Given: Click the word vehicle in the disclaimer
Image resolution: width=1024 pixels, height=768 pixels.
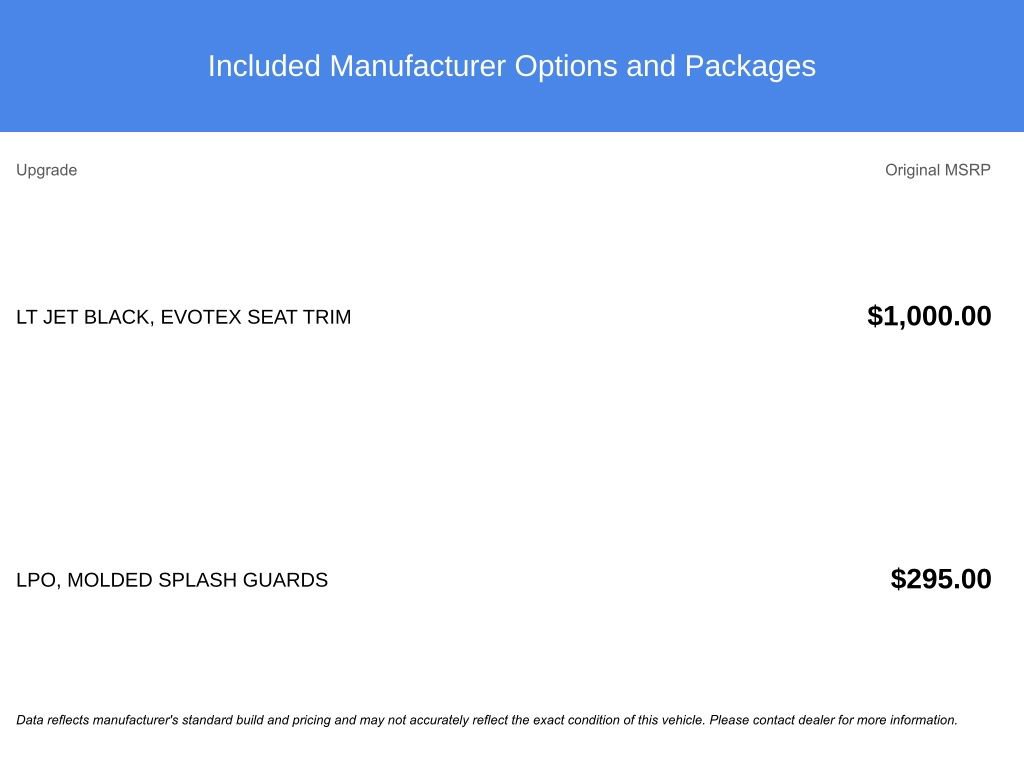Looking at the screenshot, I should coord(682,720).
